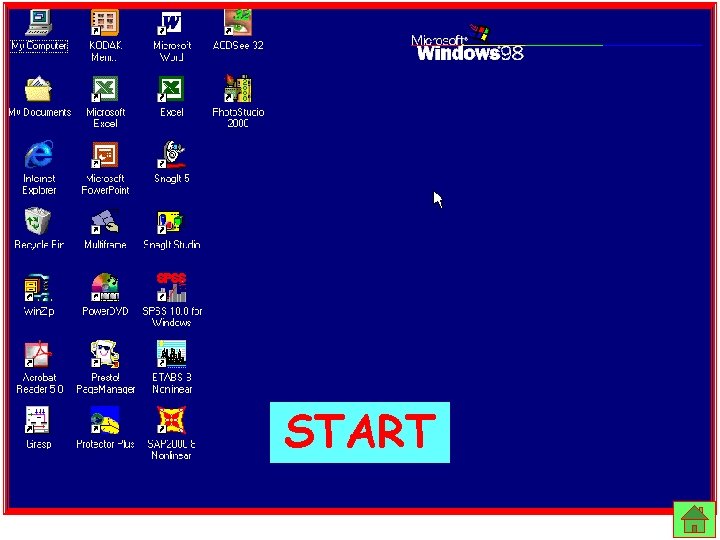Open the Presto! PageManager shortcut icon

(x=105, y=354)
